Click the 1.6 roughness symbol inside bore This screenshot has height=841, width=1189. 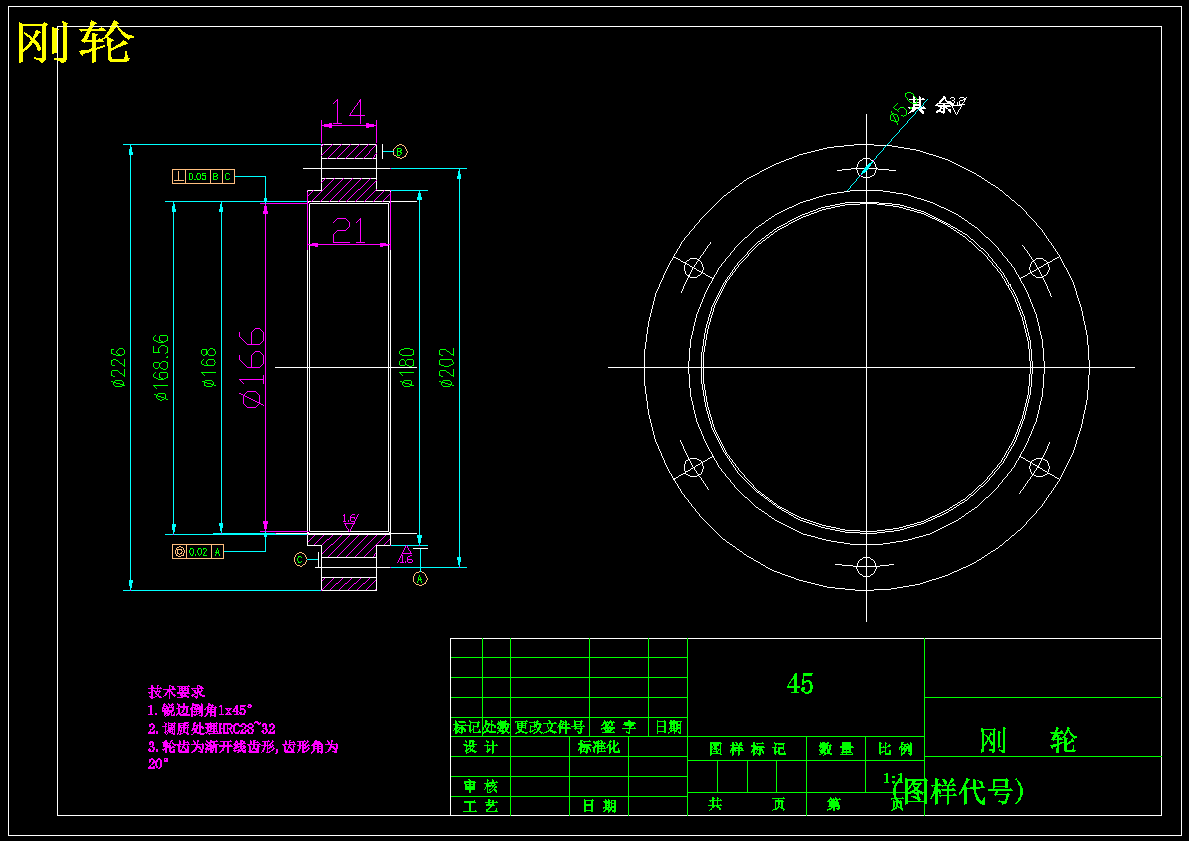(350, 522)
